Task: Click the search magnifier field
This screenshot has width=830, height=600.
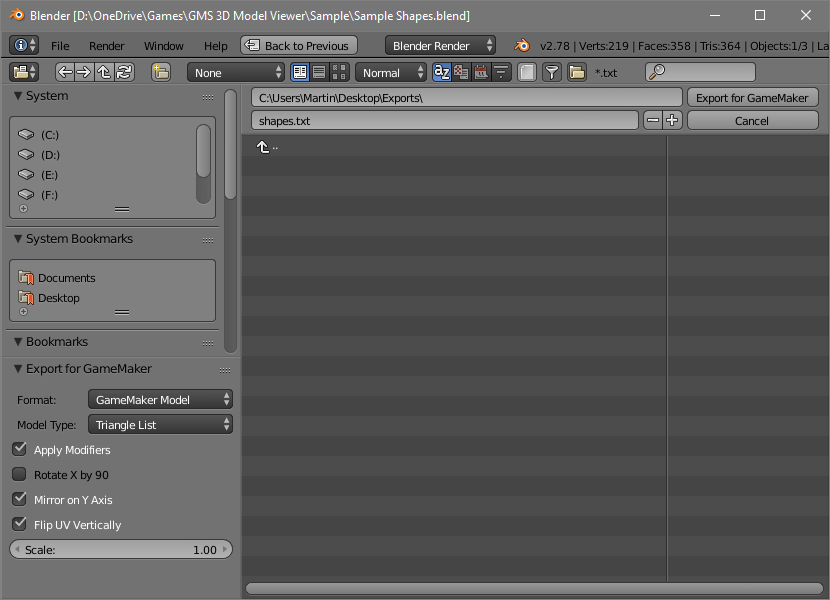Action: tap(700, 72)
